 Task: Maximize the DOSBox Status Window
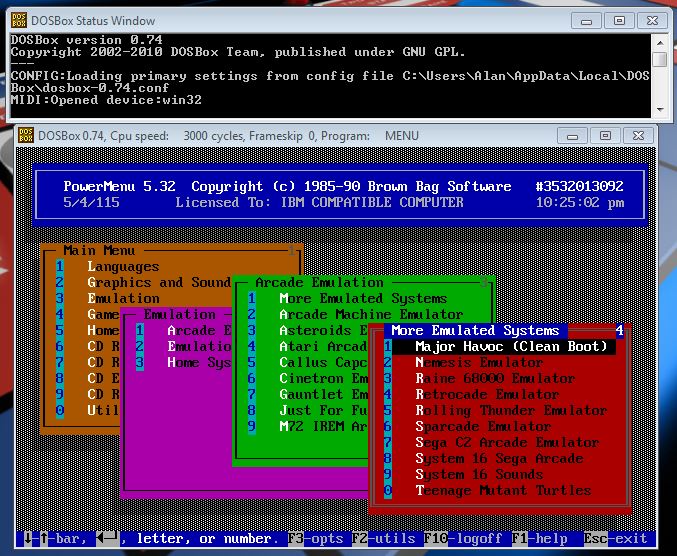point(619,21)
